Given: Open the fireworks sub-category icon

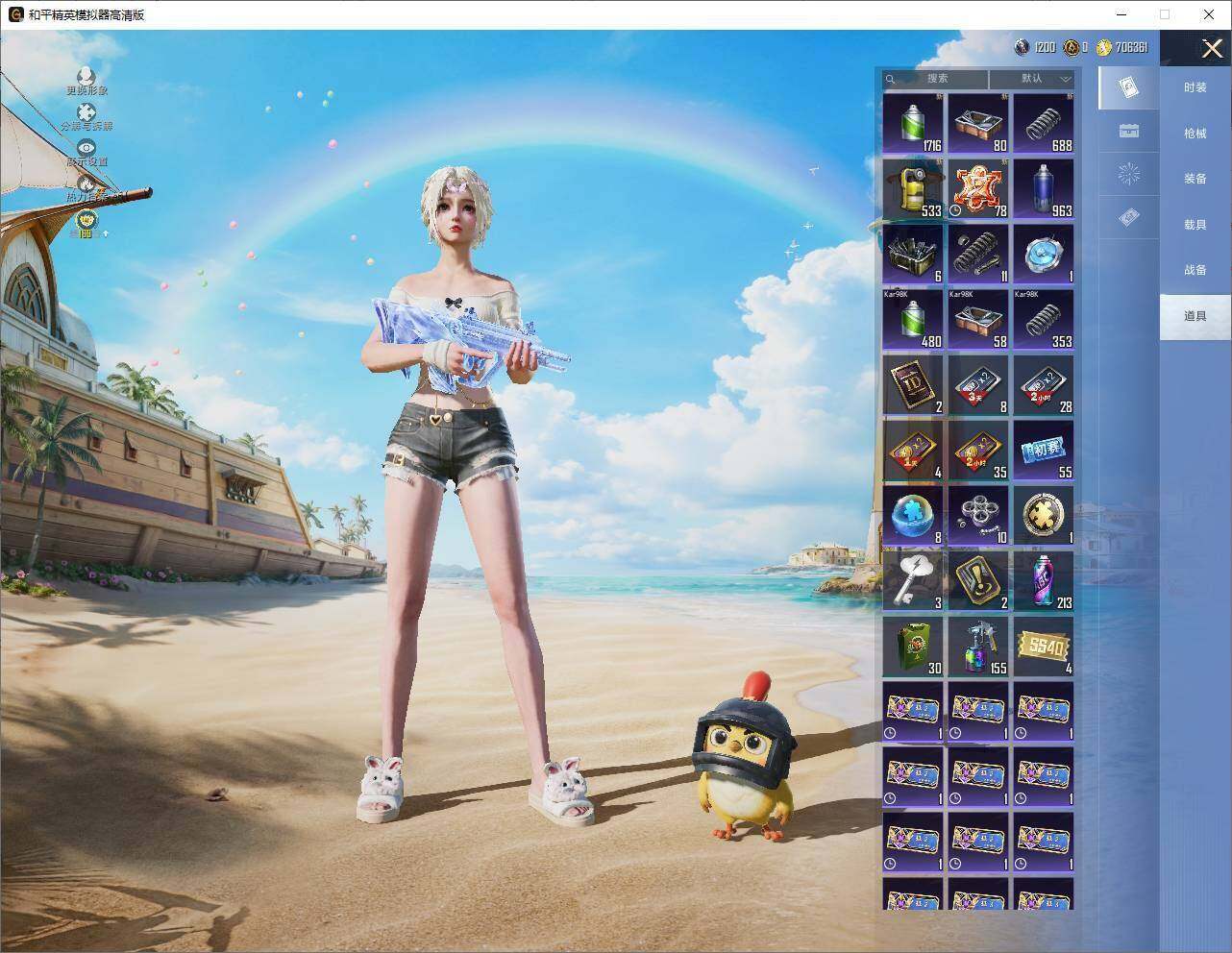Looking at the screenshot, I should [1129, 175].
